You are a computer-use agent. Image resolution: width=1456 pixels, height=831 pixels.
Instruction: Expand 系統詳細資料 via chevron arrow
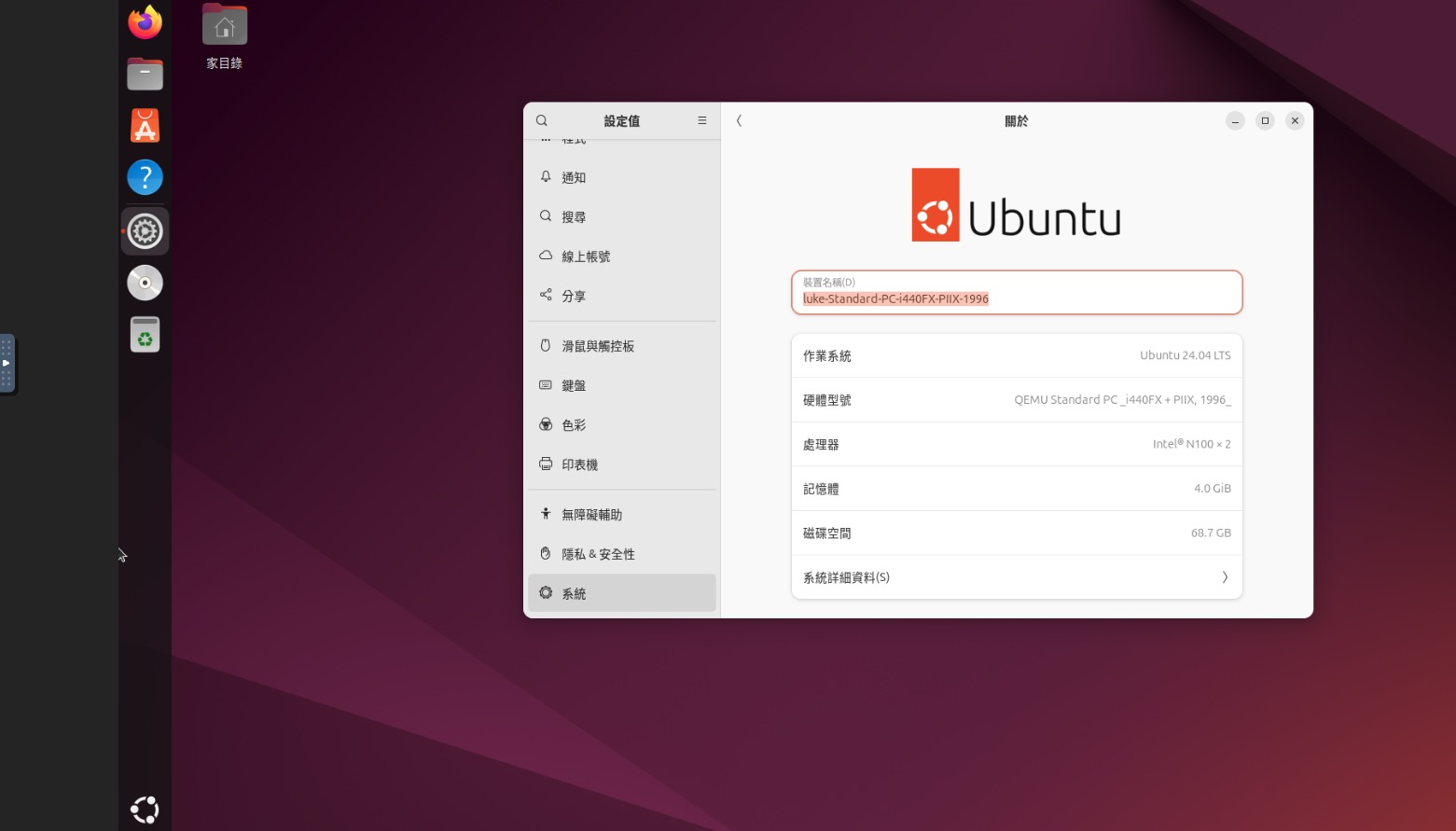(1225, 577)
